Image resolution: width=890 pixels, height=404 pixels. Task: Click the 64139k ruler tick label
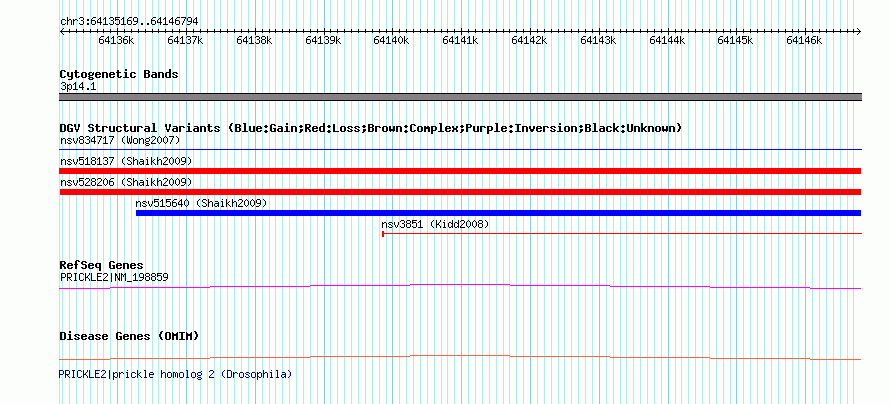[x=322, y=41]
